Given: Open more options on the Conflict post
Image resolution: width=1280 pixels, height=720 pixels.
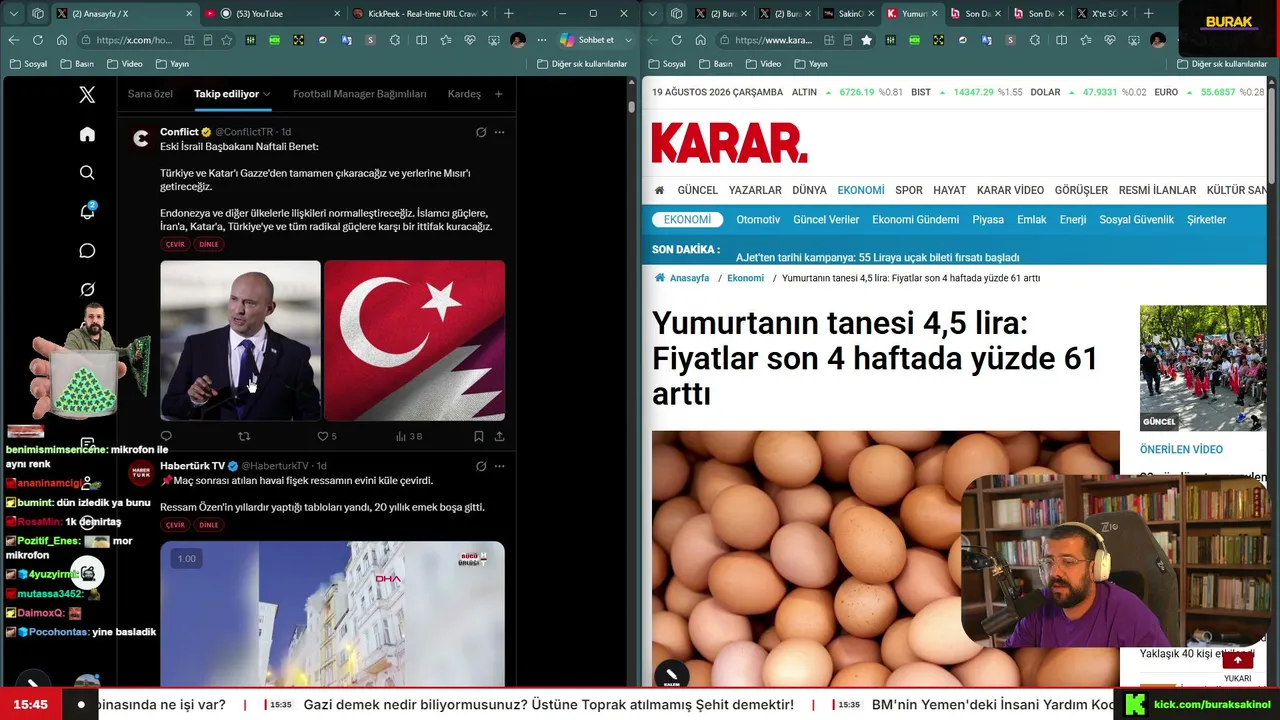Looking at the screenshot, I should point(499,132).
